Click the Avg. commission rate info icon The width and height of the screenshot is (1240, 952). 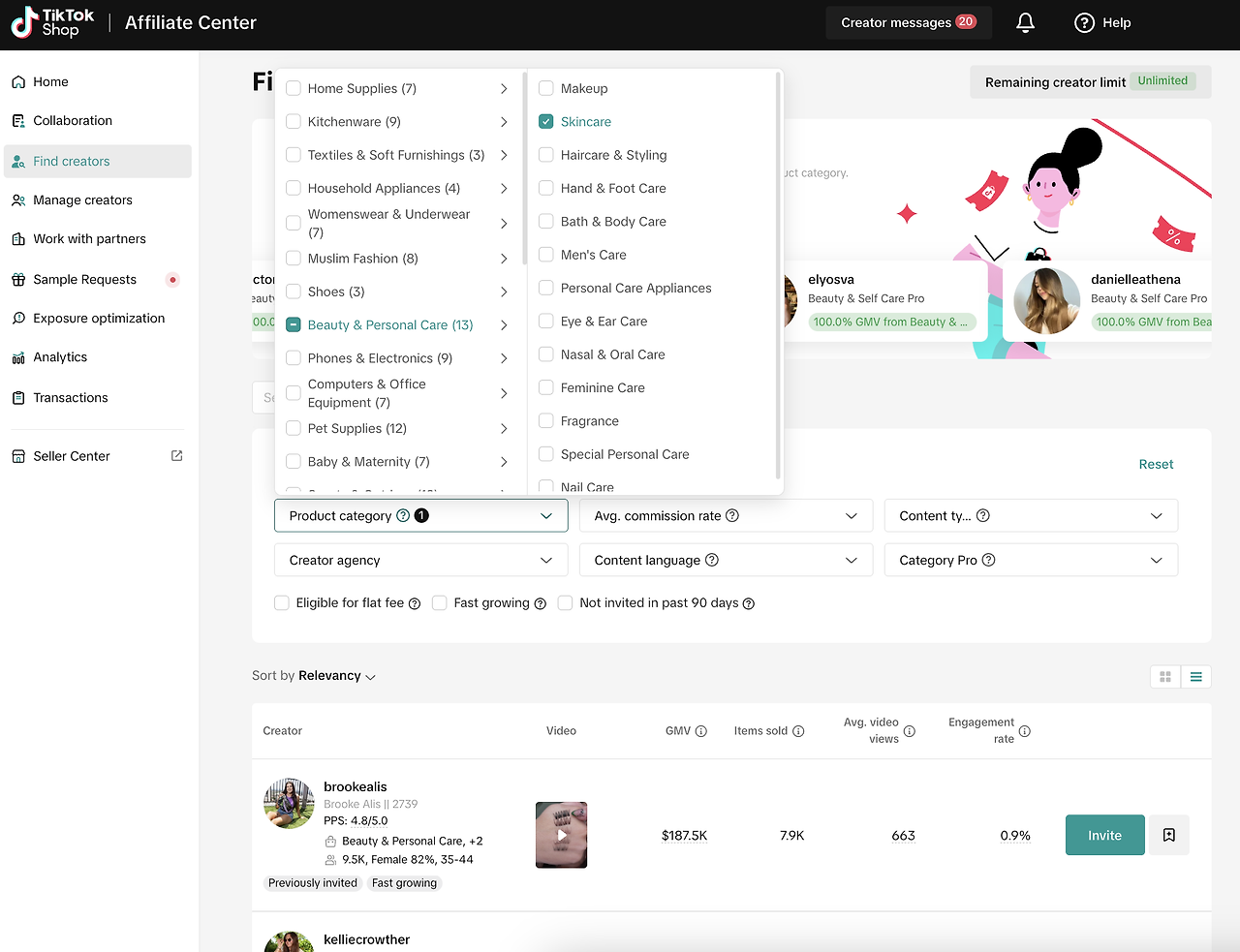pos(732,515)
